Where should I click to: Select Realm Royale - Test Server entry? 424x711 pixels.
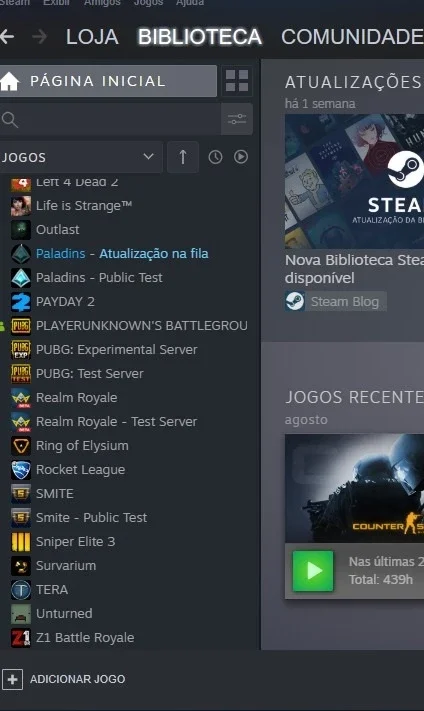tap(117, 422)
